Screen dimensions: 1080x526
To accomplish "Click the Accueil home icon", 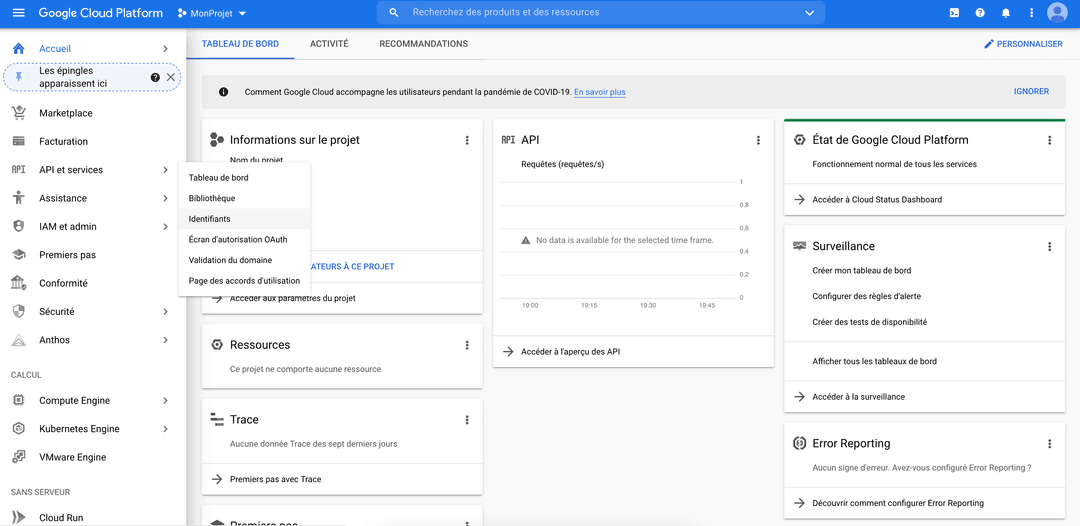I will [19, 48].
